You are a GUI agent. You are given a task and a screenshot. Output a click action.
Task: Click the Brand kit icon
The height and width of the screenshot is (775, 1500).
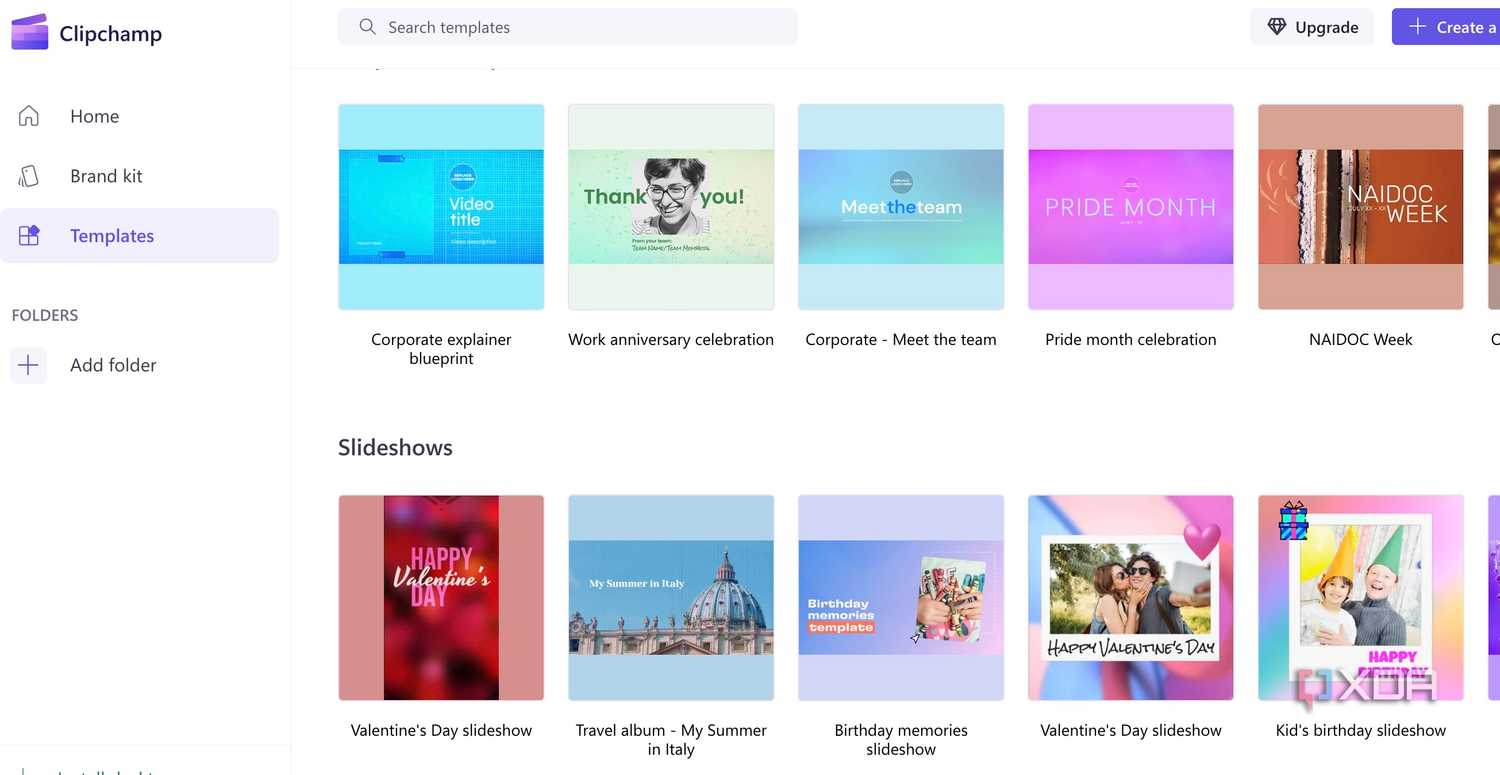pyautogui.click(x=29, y=176)
